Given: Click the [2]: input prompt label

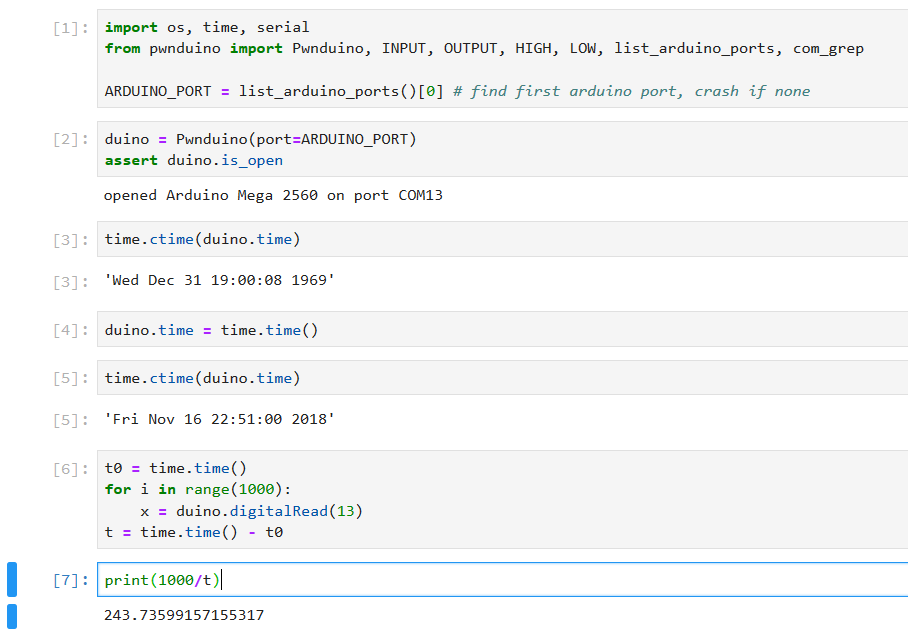Looking at the screenshot, I should (71, 140).
